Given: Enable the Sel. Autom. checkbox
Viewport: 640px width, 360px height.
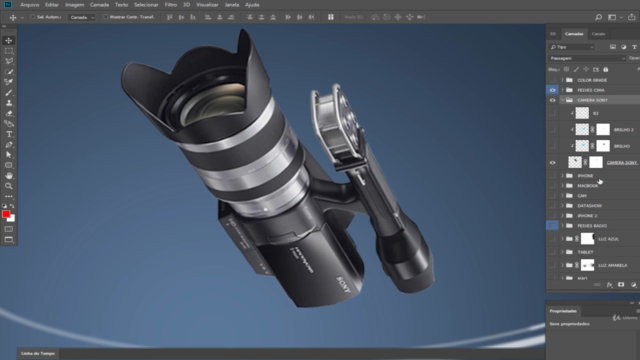Looking at the screenshot, I should coord(33,17).
